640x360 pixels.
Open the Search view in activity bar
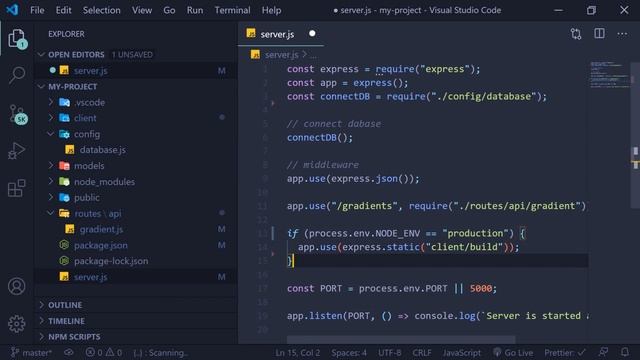click(17, 75)
